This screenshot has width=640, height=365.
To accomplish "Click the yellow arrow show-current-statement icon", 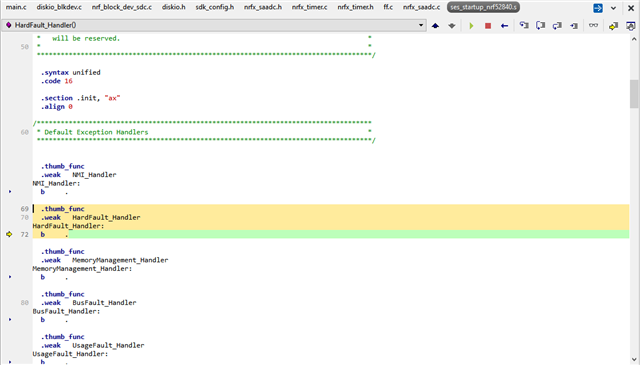I will 613,26.
